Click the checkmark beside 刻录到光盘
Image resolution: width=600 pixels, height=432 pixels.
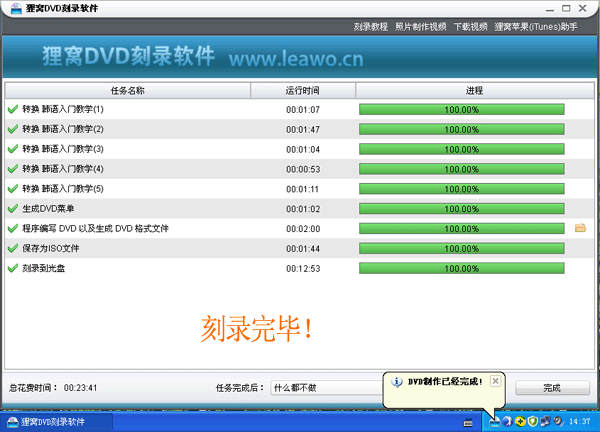tap(13, 269)
